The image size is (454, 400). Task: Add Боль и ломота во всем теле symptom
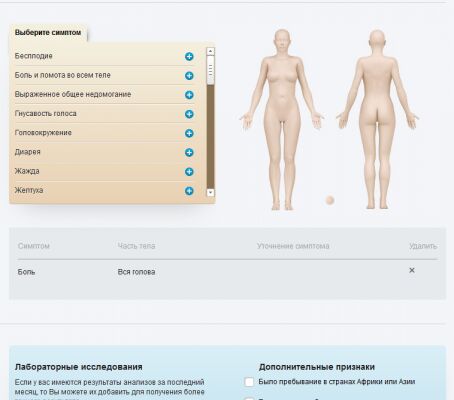pyautogui.click(x=189, y=76)
